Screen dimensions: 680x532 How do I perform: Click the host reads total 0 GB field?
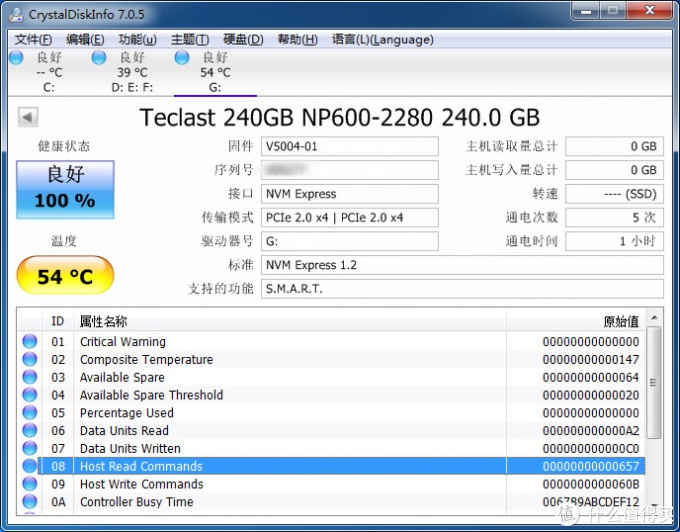(x=615, y=147)
